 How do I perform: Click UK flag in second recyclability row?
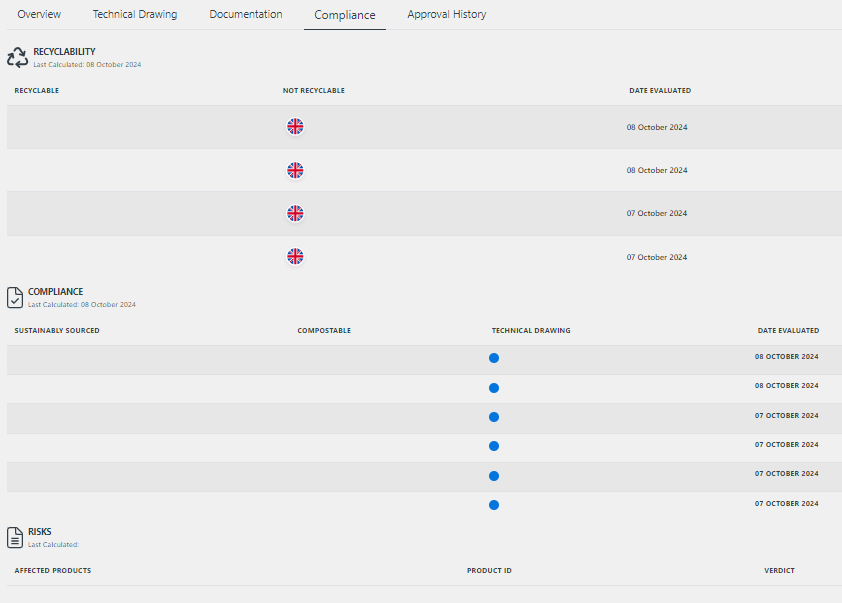tap(295, 170)
